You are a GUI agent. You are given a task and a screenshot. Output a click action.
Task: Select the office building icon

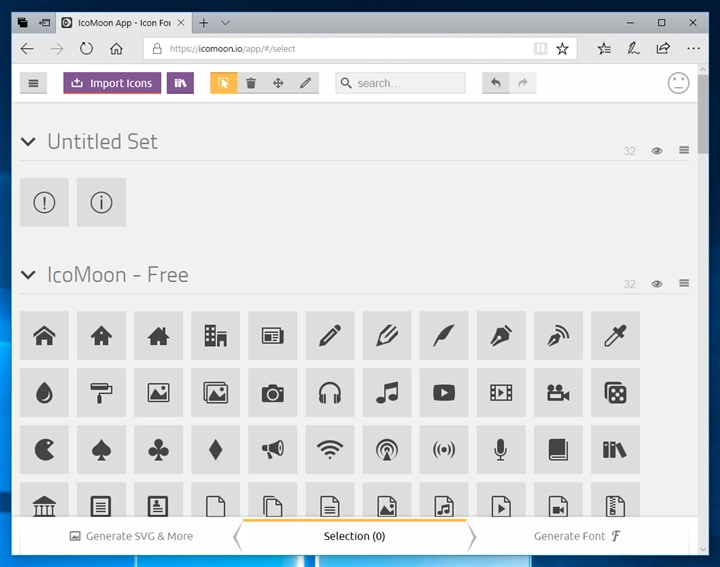tap(215, 336)
